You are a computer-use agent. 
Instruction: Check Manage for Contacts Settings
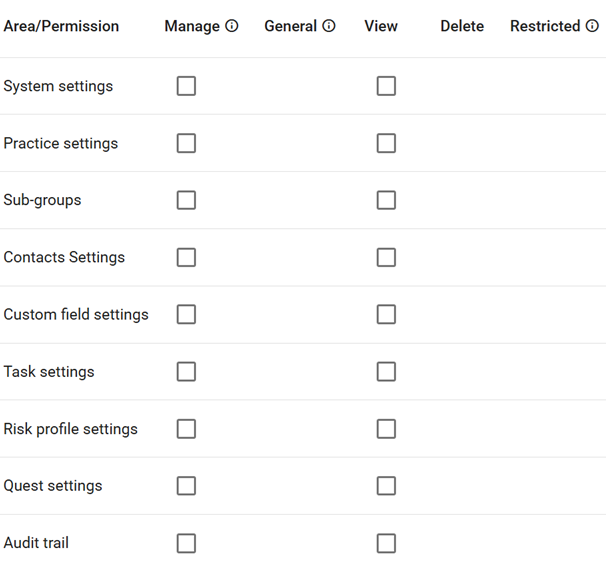pos(186,257)
